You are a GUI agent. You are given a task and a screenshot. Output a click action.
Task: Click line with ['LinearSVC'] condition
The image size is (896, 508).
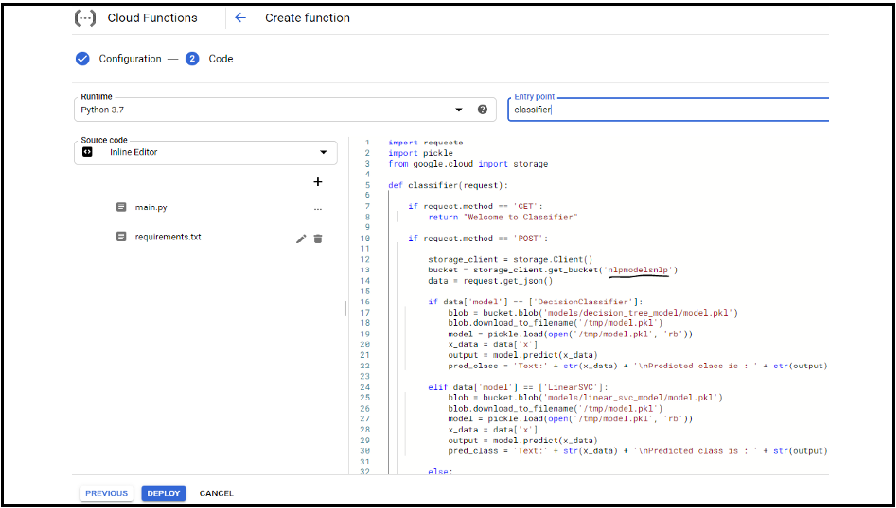click(518, 387)
